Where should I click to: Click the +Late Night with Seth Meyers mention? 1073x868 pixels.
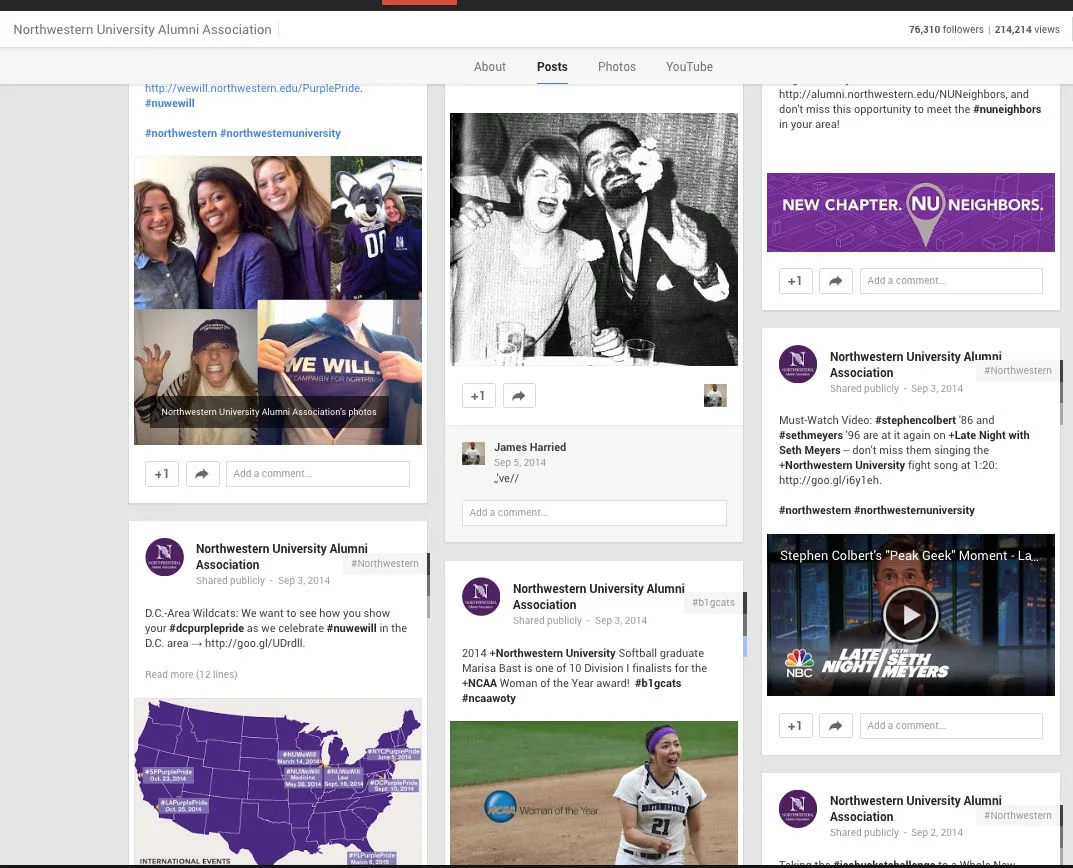904,443
